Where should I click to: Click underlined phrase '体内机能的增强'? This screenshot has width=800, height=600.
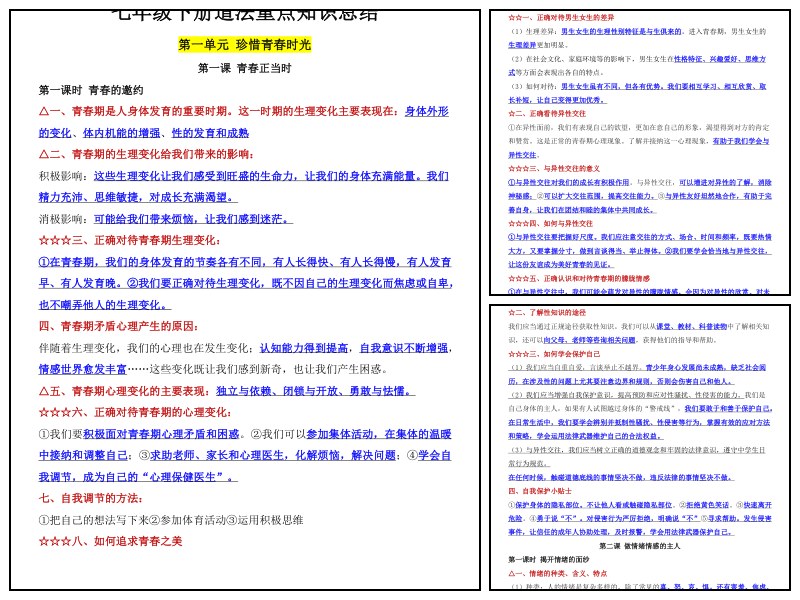[121, 133]
